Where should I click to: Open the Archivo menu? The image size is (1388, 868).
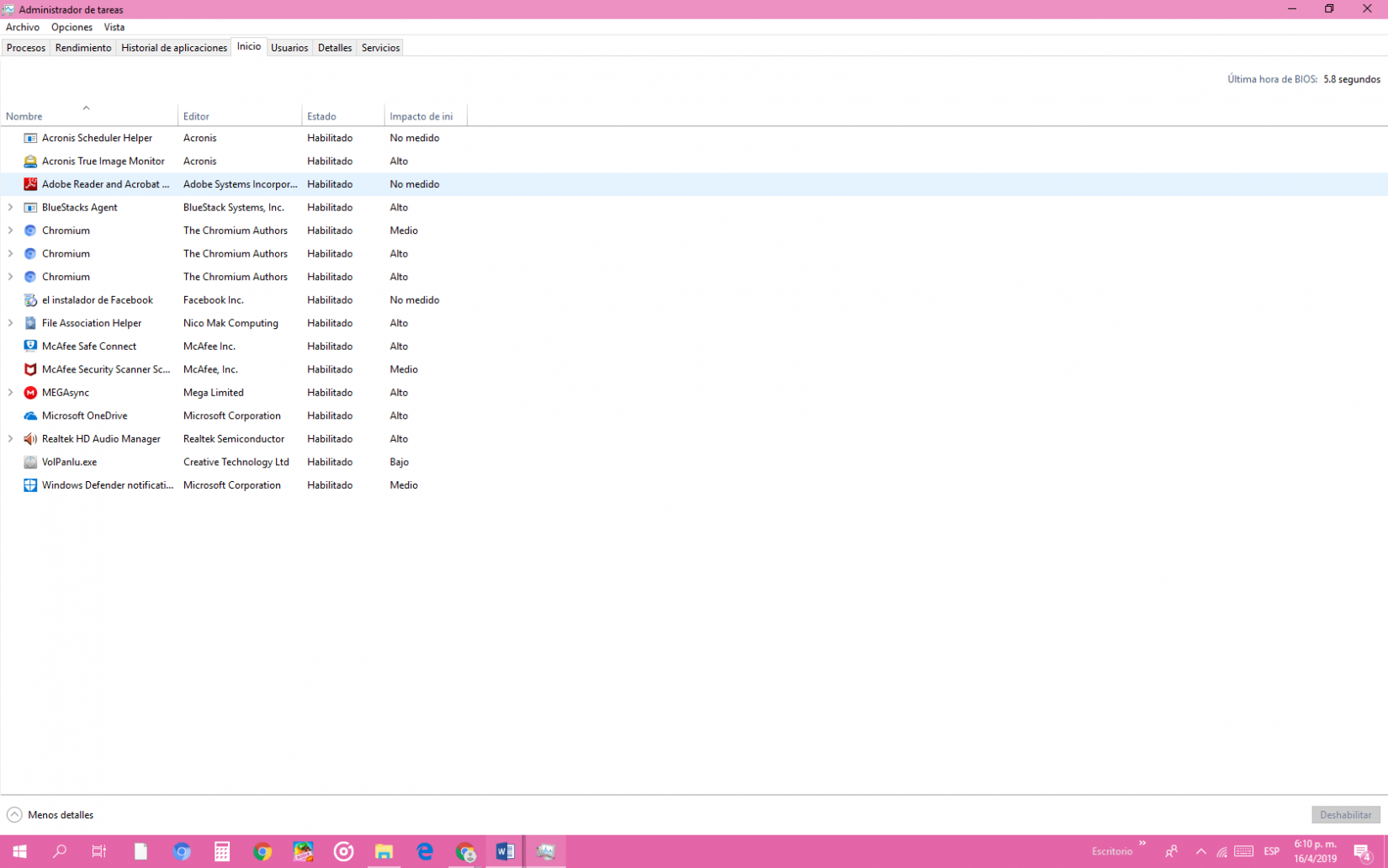coord(23,27)
